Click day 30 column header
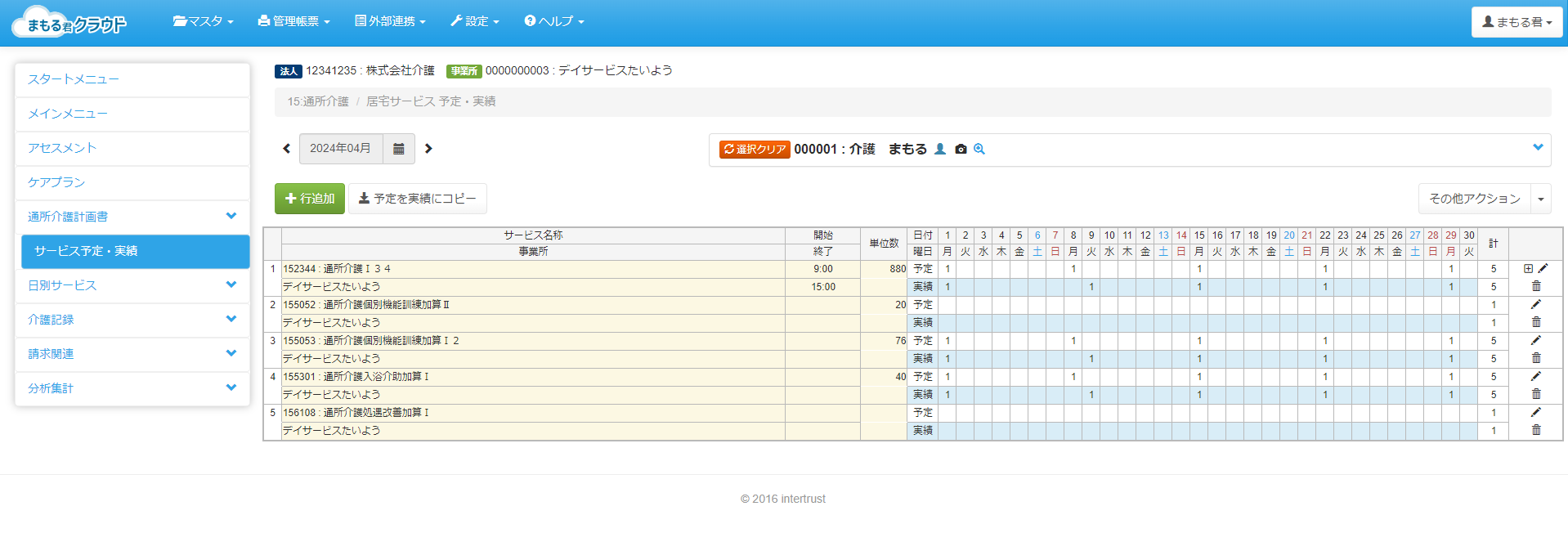This screenshot has width=1568, height=542. coord(1469,235)
